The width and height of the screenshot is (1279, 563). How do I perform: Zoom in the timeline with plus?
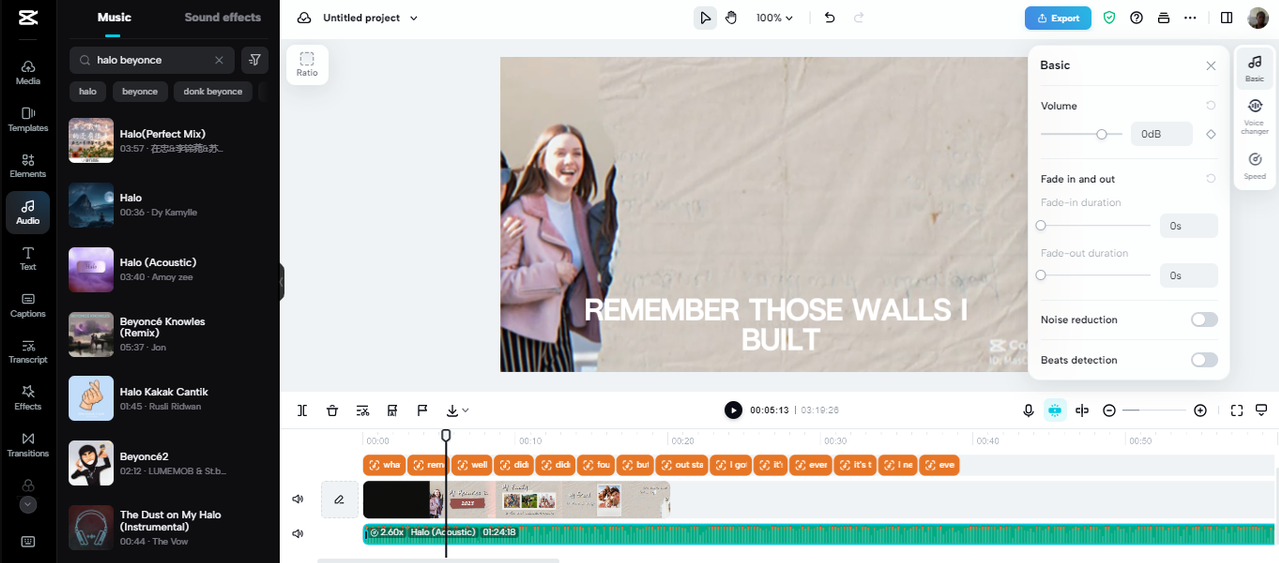(1200, 410)
